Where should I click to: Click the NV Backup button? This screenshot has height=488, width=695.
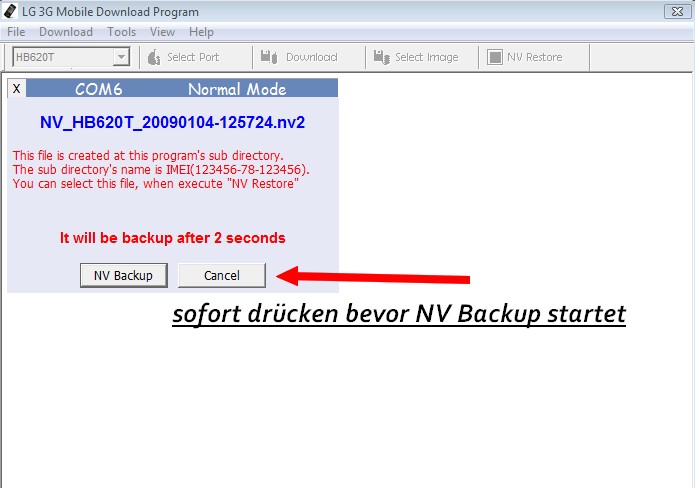[124, 275]
